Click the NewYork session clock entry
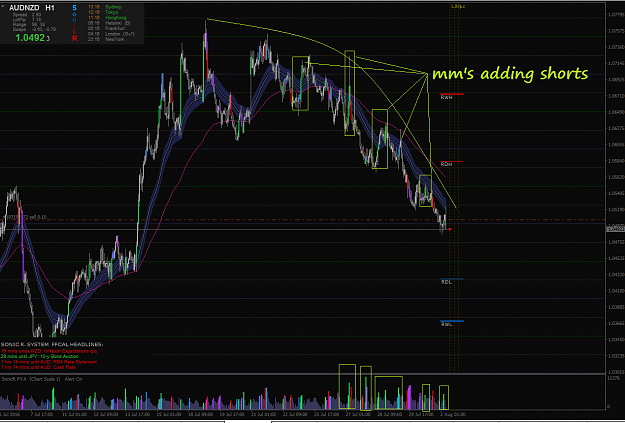Image resolution: width=625 pixels, height=423 pixels. 106,39
